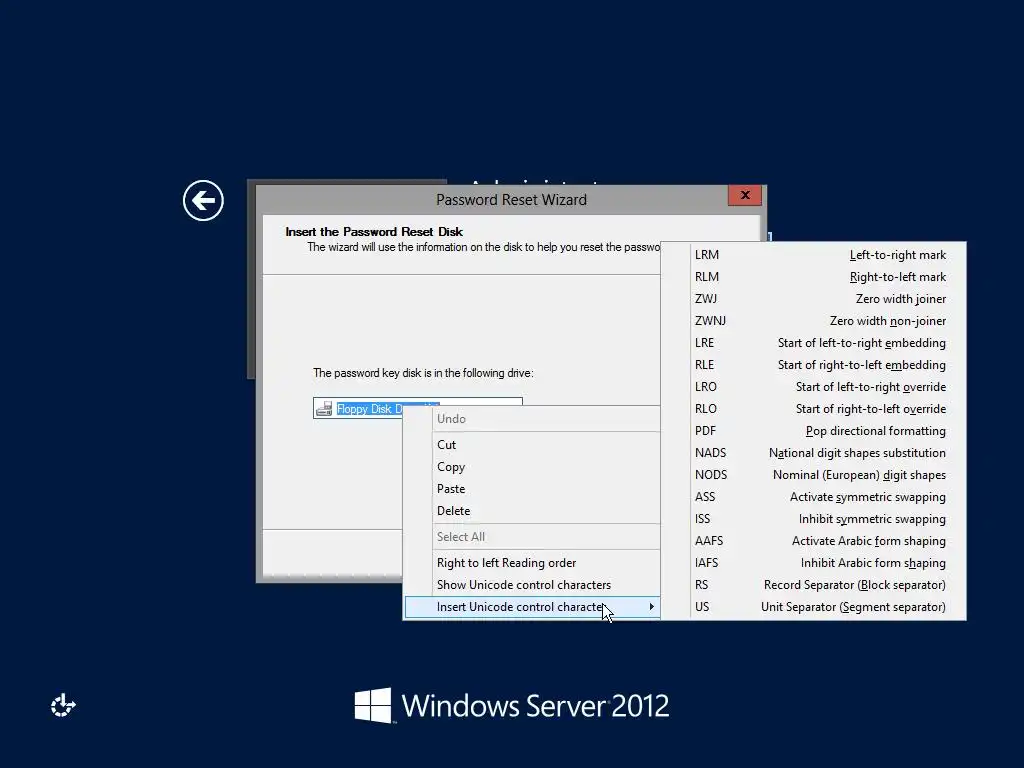Image resolution: width=1024 pixels, height=768 pixels.
Task: Select NODS Nominal digit shapes
Action: (x=814, y=475)
